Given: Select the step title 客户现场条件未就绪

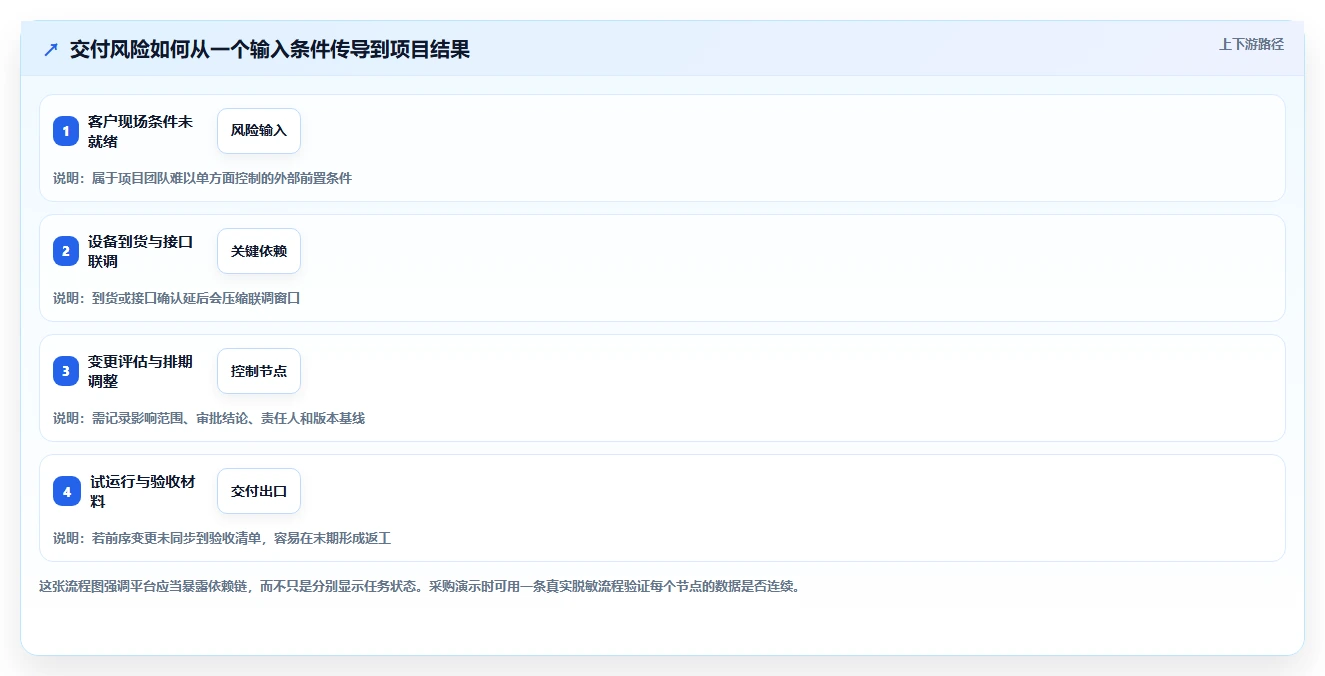Looking at the screenshot, I should 140,131.
